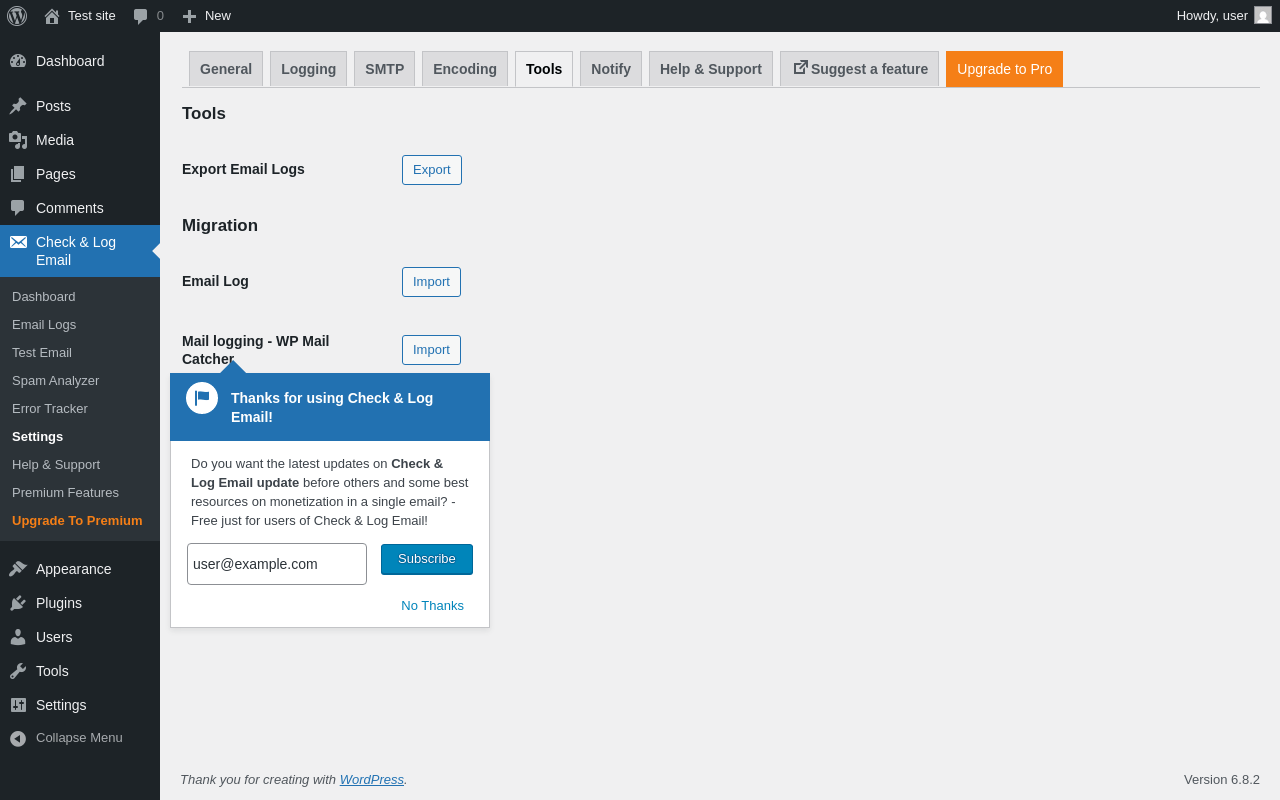Click the email address input field

click(277, 564)
